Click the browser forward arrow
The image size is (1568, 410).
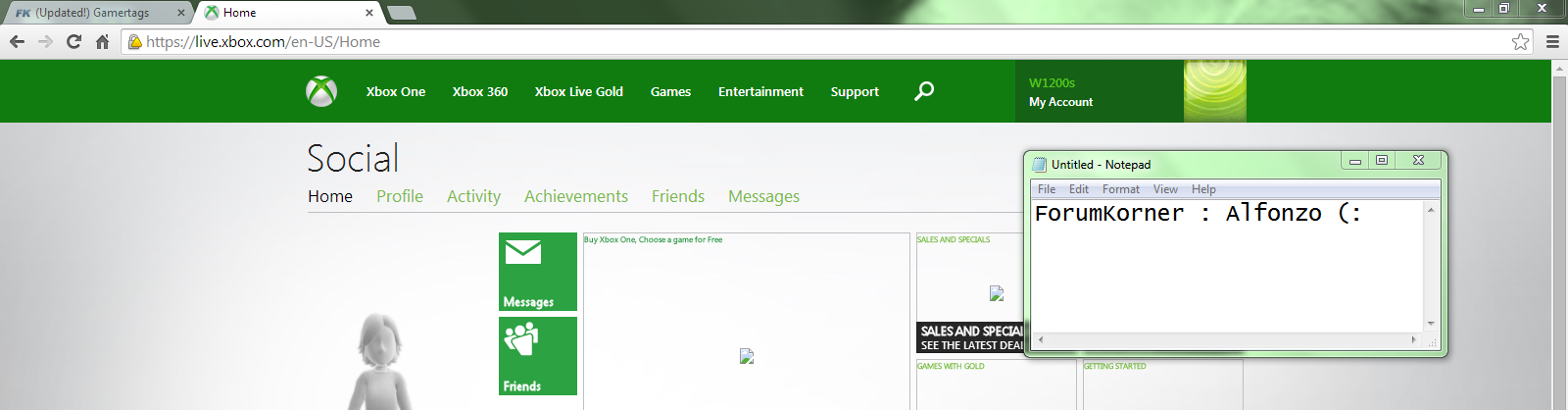click(45, 41)
